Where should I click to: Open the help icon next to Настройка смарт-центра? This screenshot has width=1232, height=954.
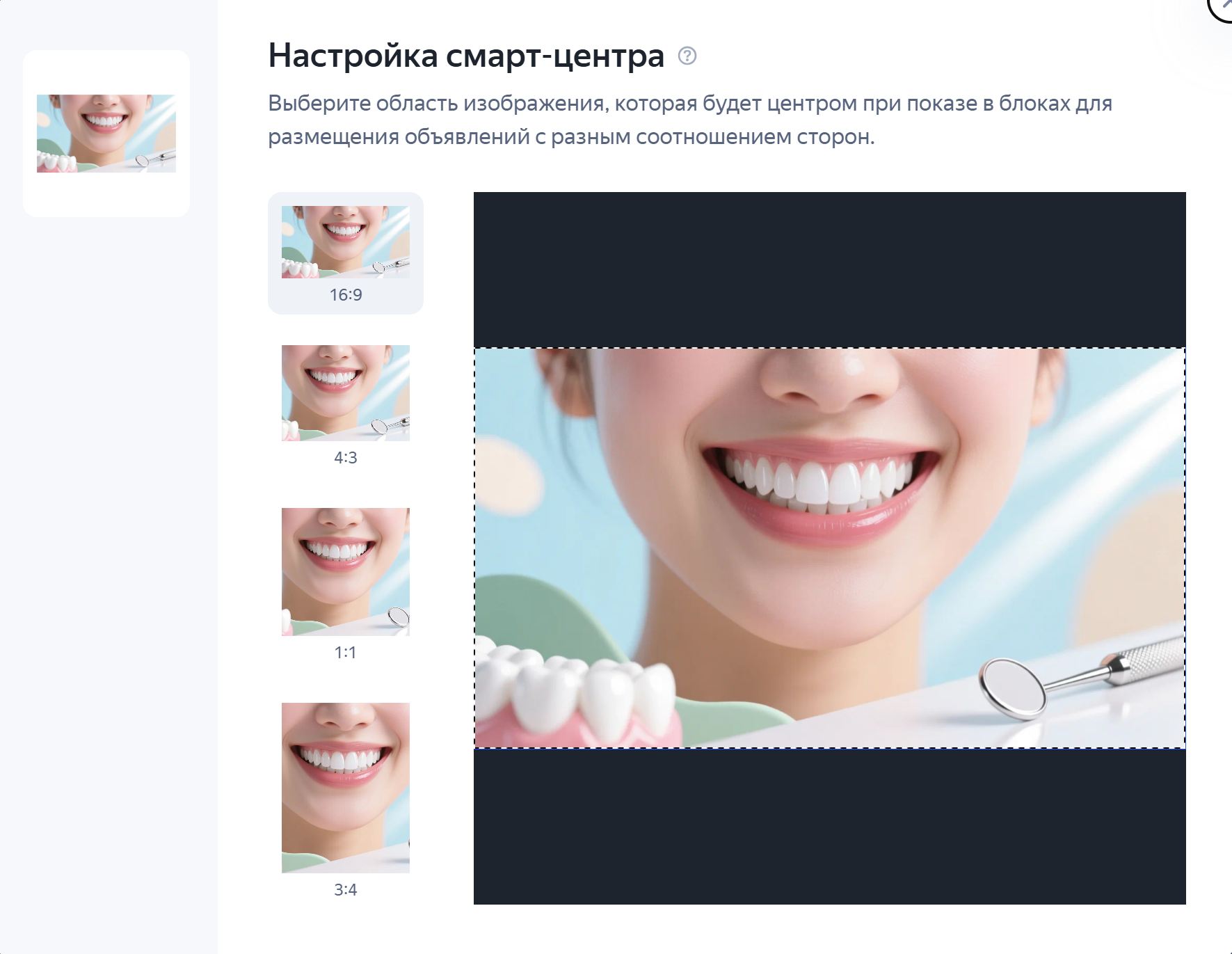tap(687, 56)
